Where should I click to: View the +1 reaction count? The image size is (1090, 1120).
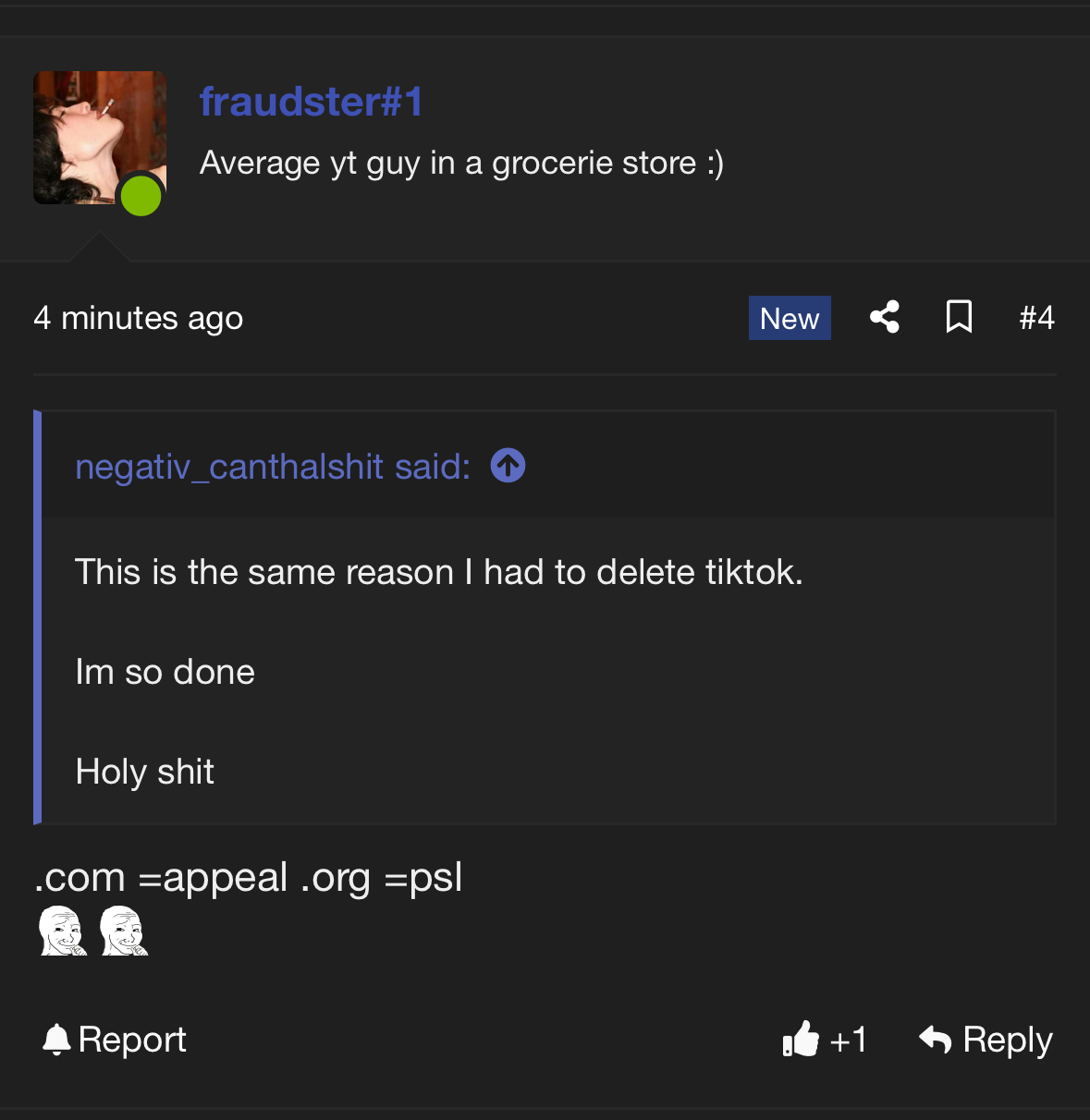click(x=848, y=1041)
